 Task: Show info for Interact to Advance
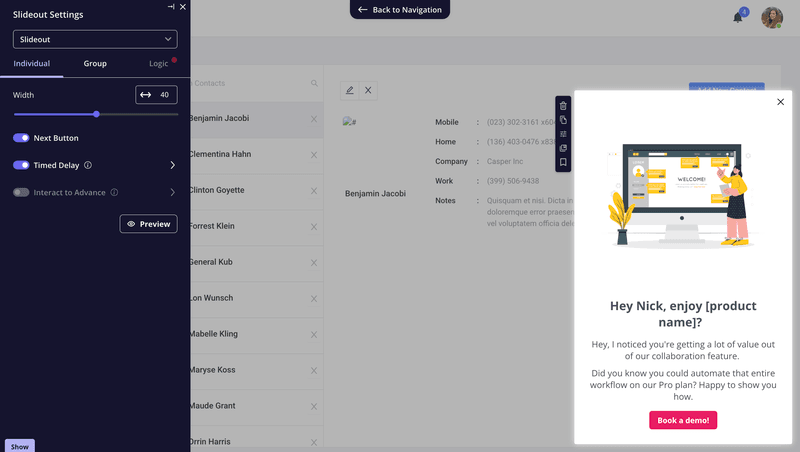tap(114, 192)
